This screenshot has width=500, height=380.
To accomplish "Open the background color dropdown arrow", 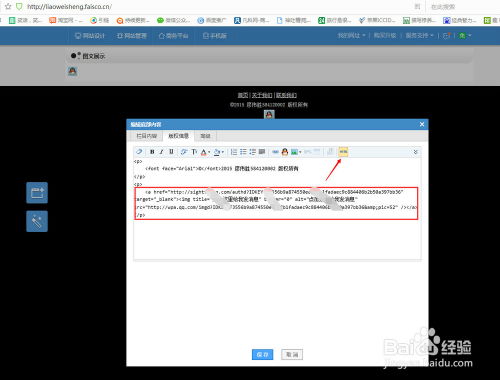I will tap(222, 152).
